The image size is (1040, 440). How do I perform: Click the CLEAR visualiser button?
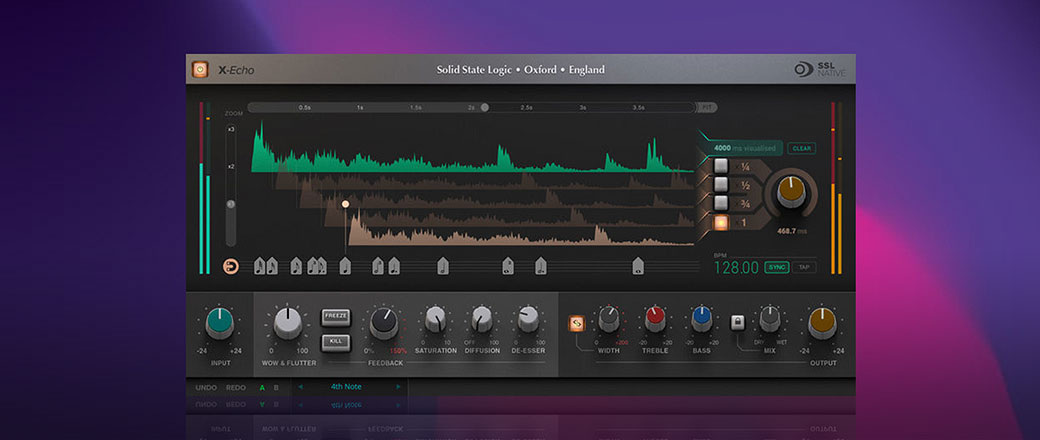tap(801, 149)
